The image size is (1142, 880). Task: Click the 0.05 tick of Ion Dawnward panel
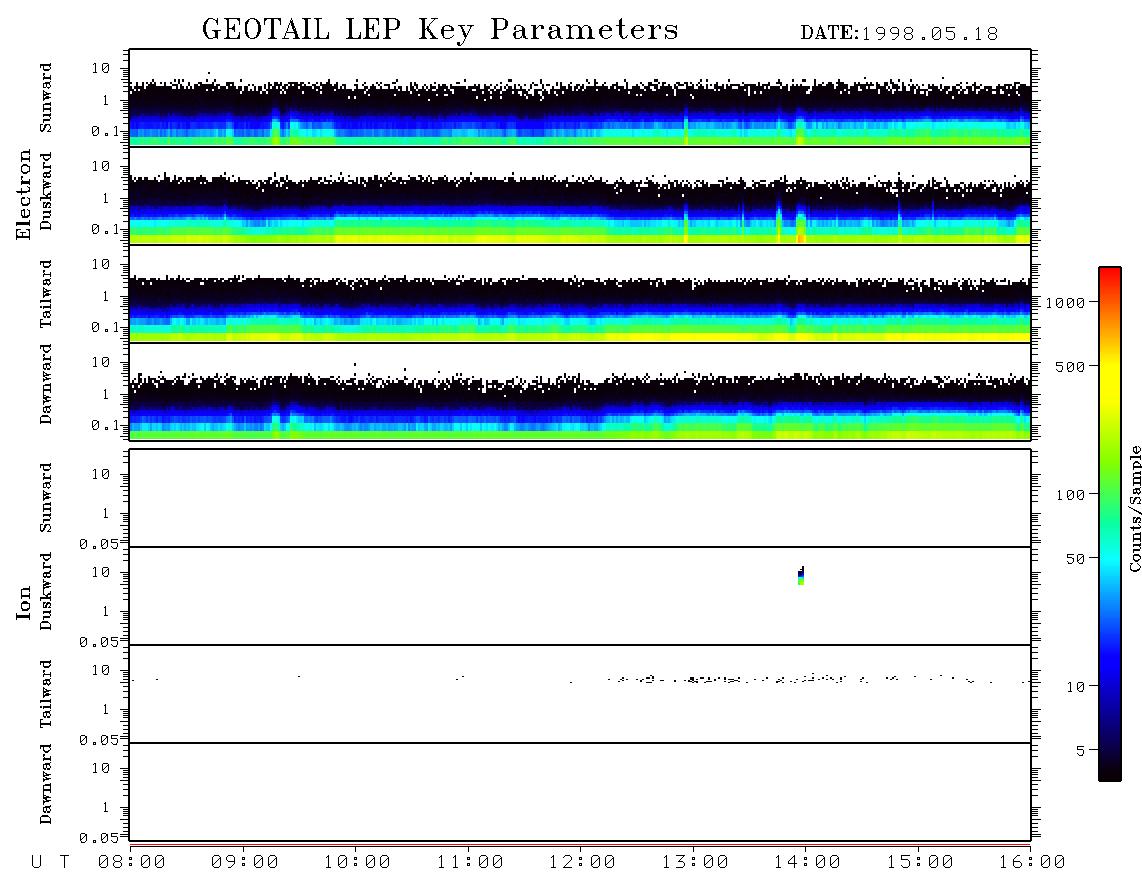click(x=98, y=838)
